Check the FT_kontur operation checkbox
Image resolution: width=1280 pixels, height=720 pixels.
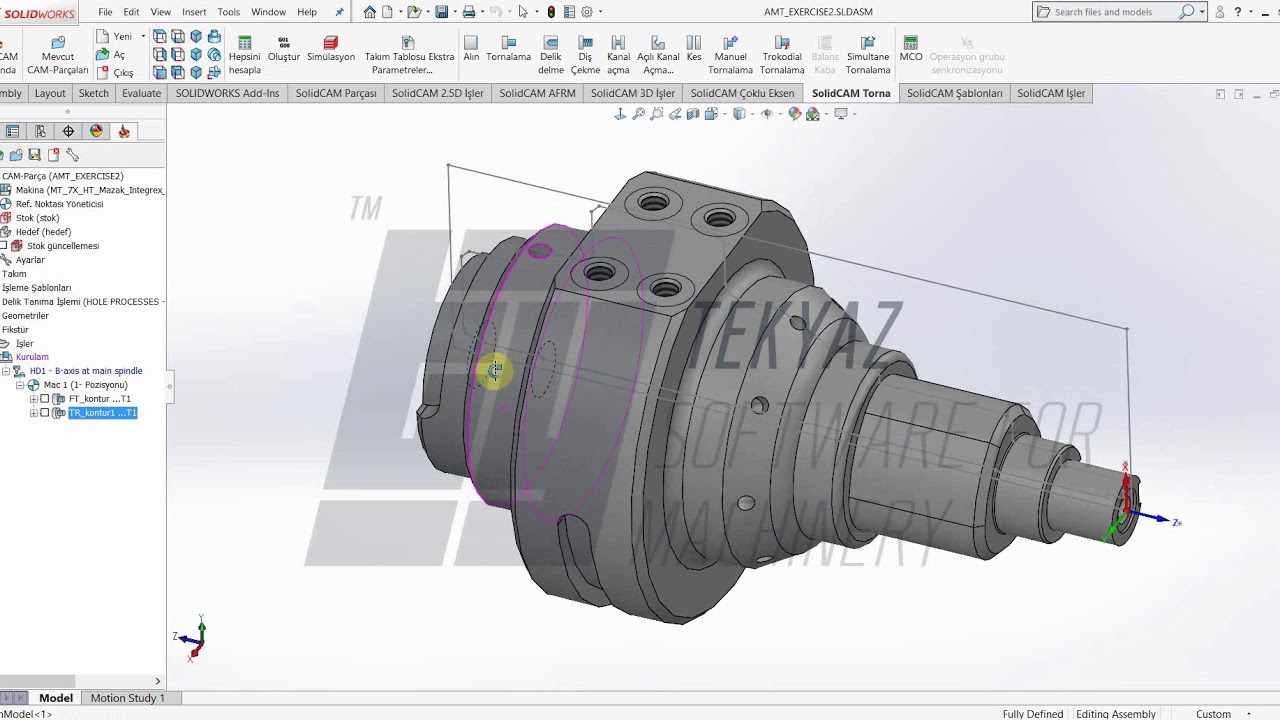[45, 399]
